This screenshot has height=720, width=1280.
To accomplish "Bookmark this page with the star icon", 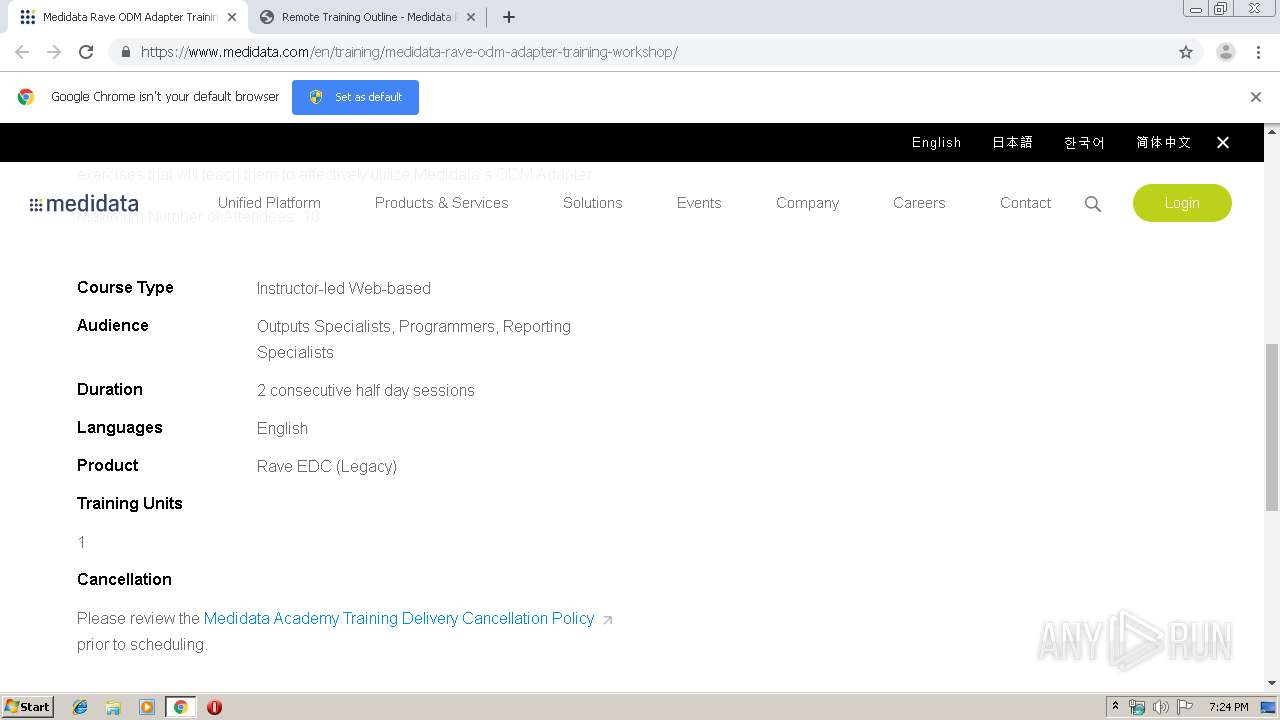I will pos(1186,52).
